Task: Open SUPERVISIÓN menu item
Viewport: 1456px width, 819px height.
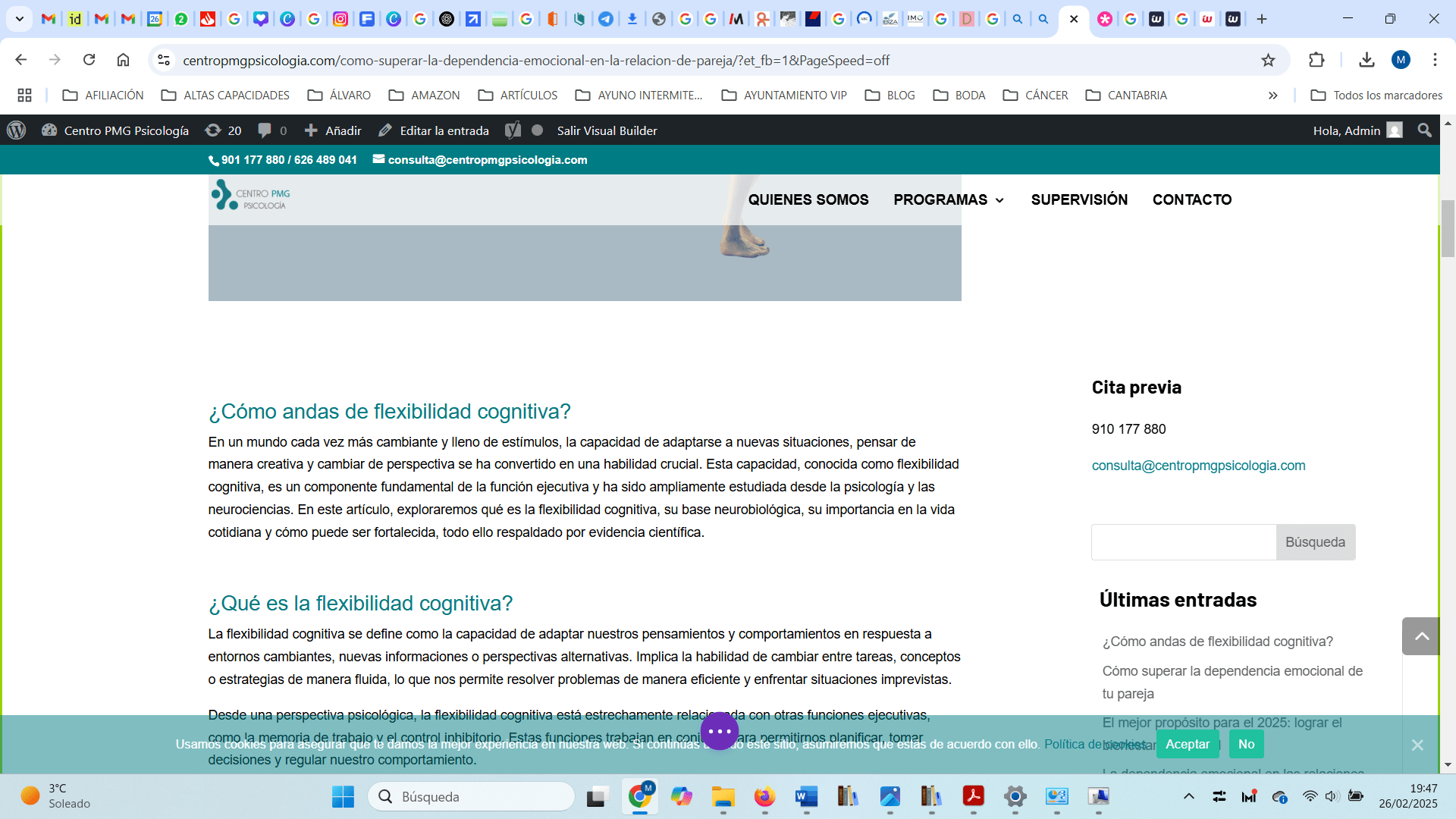Action: pos(1079,199)
